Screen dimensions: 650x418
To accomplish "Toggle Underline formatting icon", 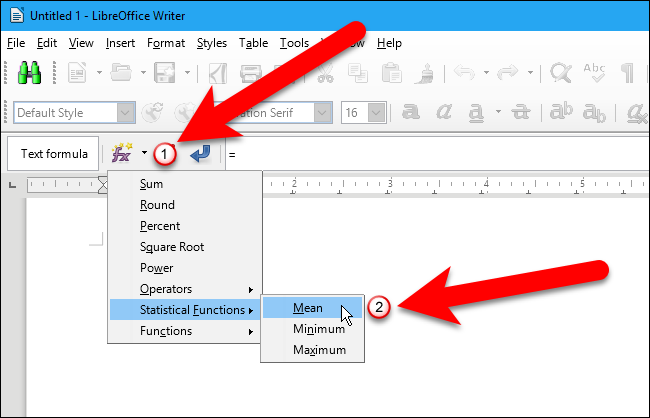I will (476, 113).
